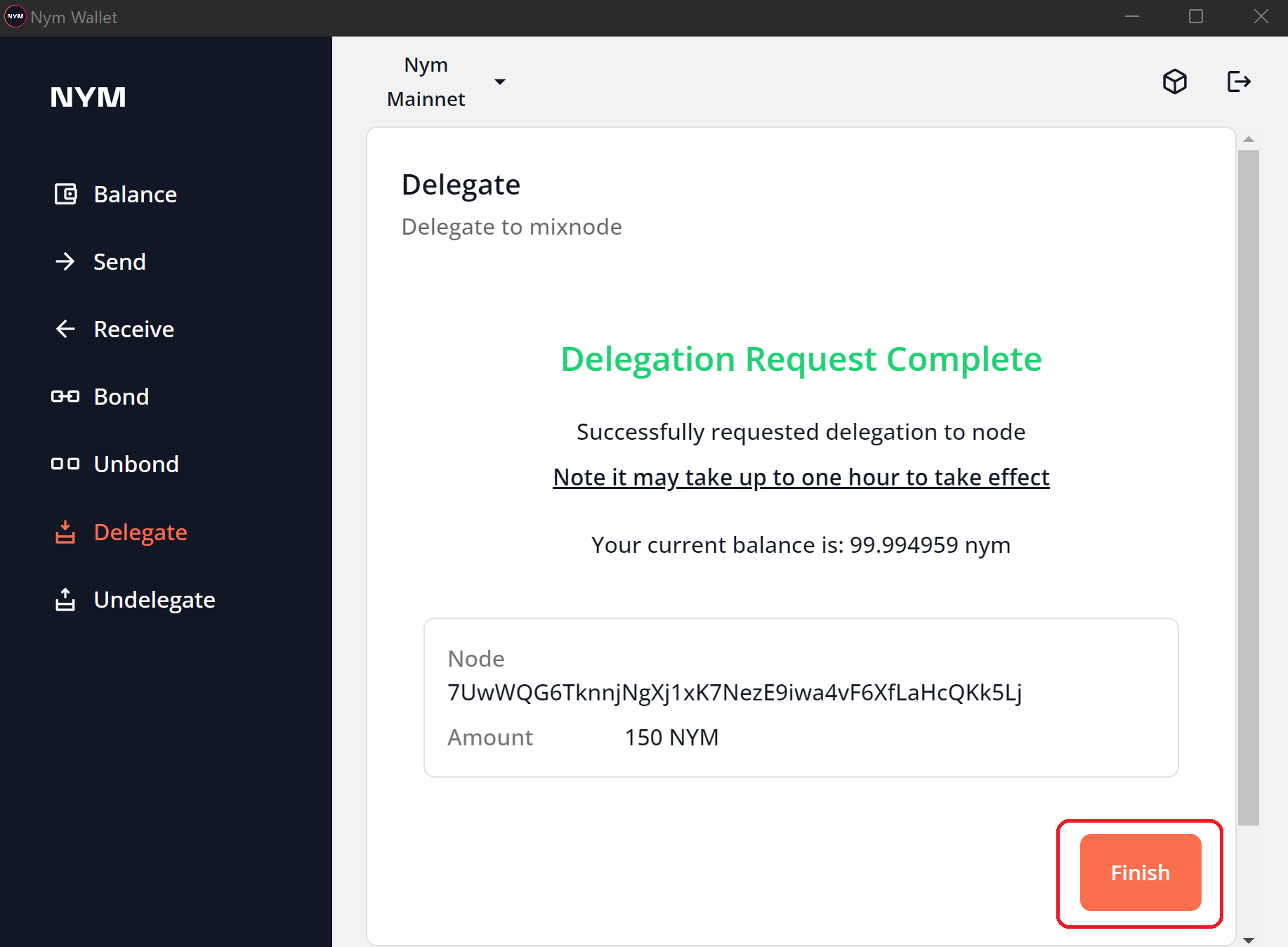Minimize the Nym Wallet window
Viewport: 1288px width, 947px height.
coord(1132,16)
